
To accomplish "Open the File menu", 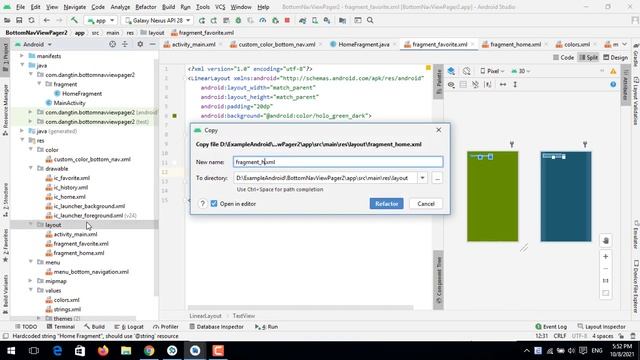I will [x=20, y=7].
